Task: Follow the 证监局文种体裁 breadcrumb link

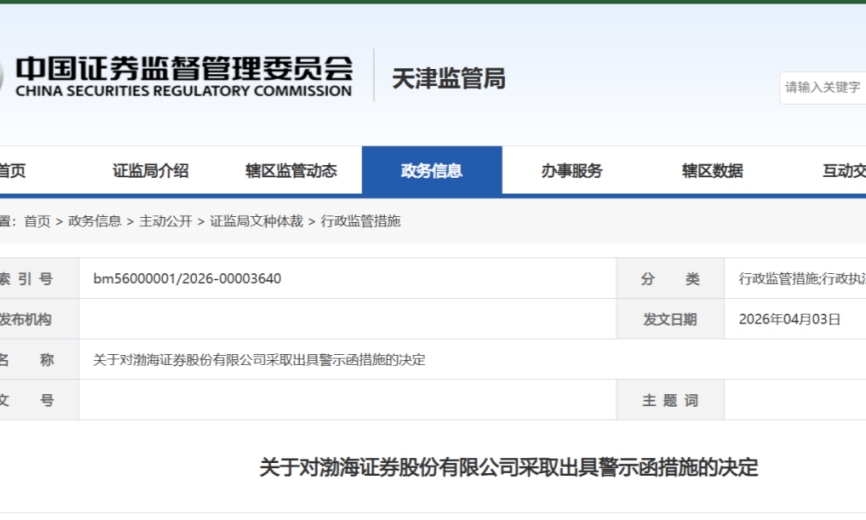Action: click(256, 221)
